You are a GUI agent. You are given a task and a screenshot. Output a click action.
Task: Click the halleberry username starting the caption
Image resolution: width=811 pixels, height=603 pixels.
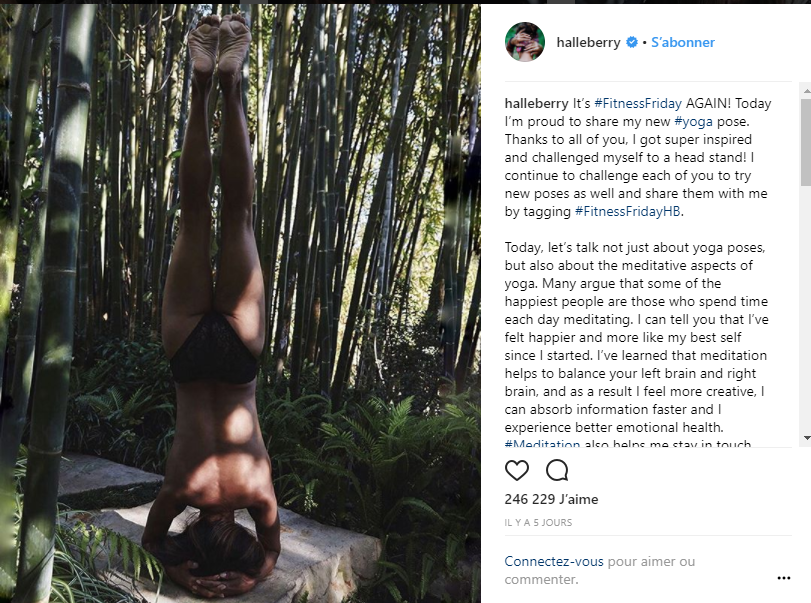[x=536, y=103]
